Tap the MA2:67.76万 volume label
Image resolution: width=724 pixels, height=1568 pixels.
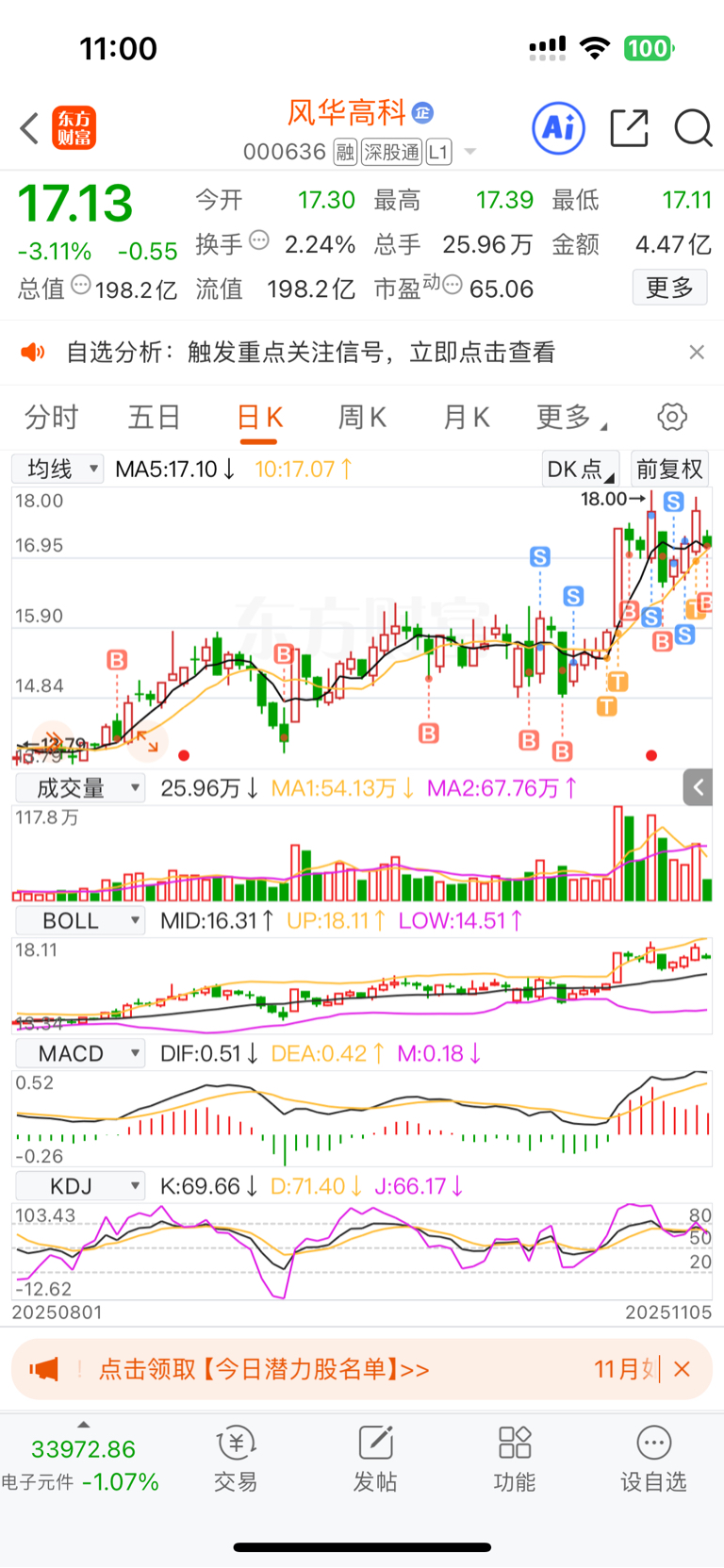502,788
